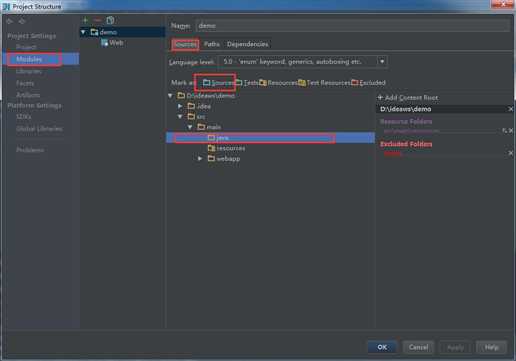Edit properties of the resource folder entry
The width and height of the screenshot is (516, 361).
coord(504,131)
